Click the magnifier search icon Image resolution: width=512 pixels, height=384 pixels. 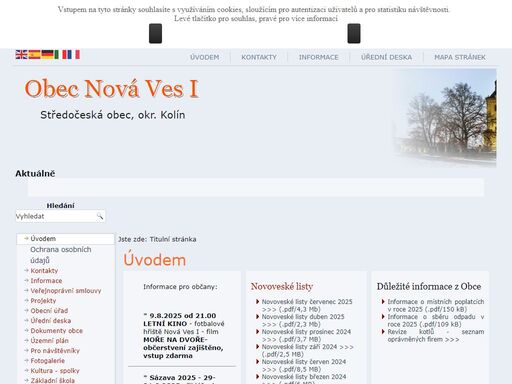click(100, 216)
